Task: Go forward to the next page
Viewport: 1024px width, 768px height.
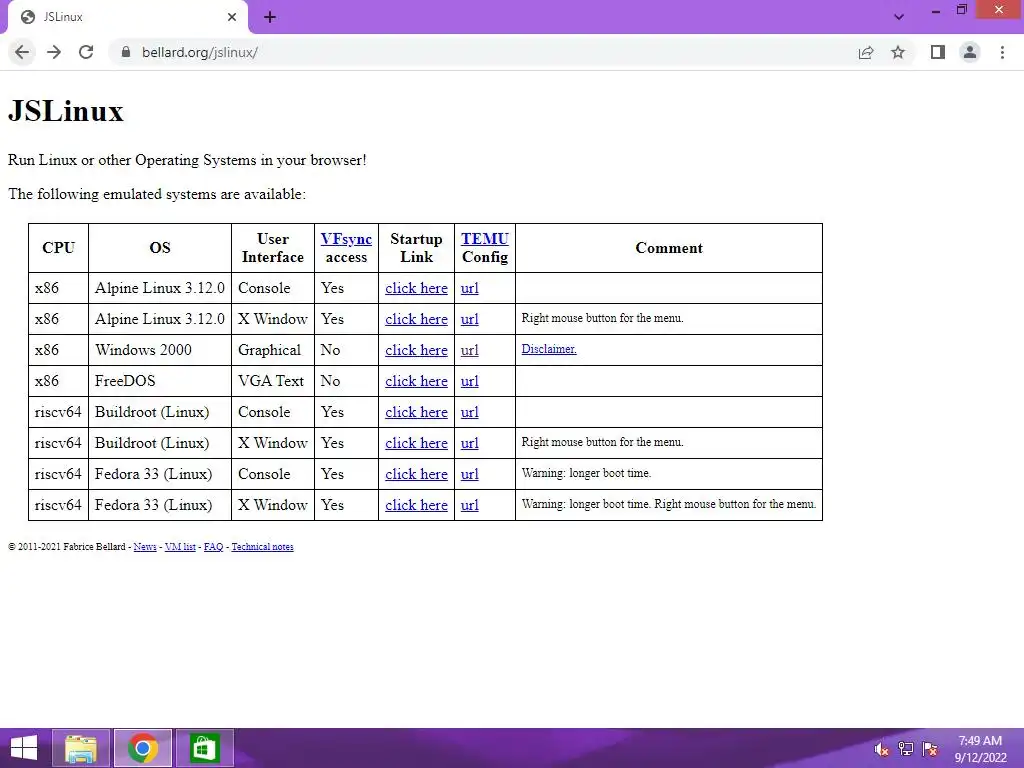Action: (x=54, y=52)
